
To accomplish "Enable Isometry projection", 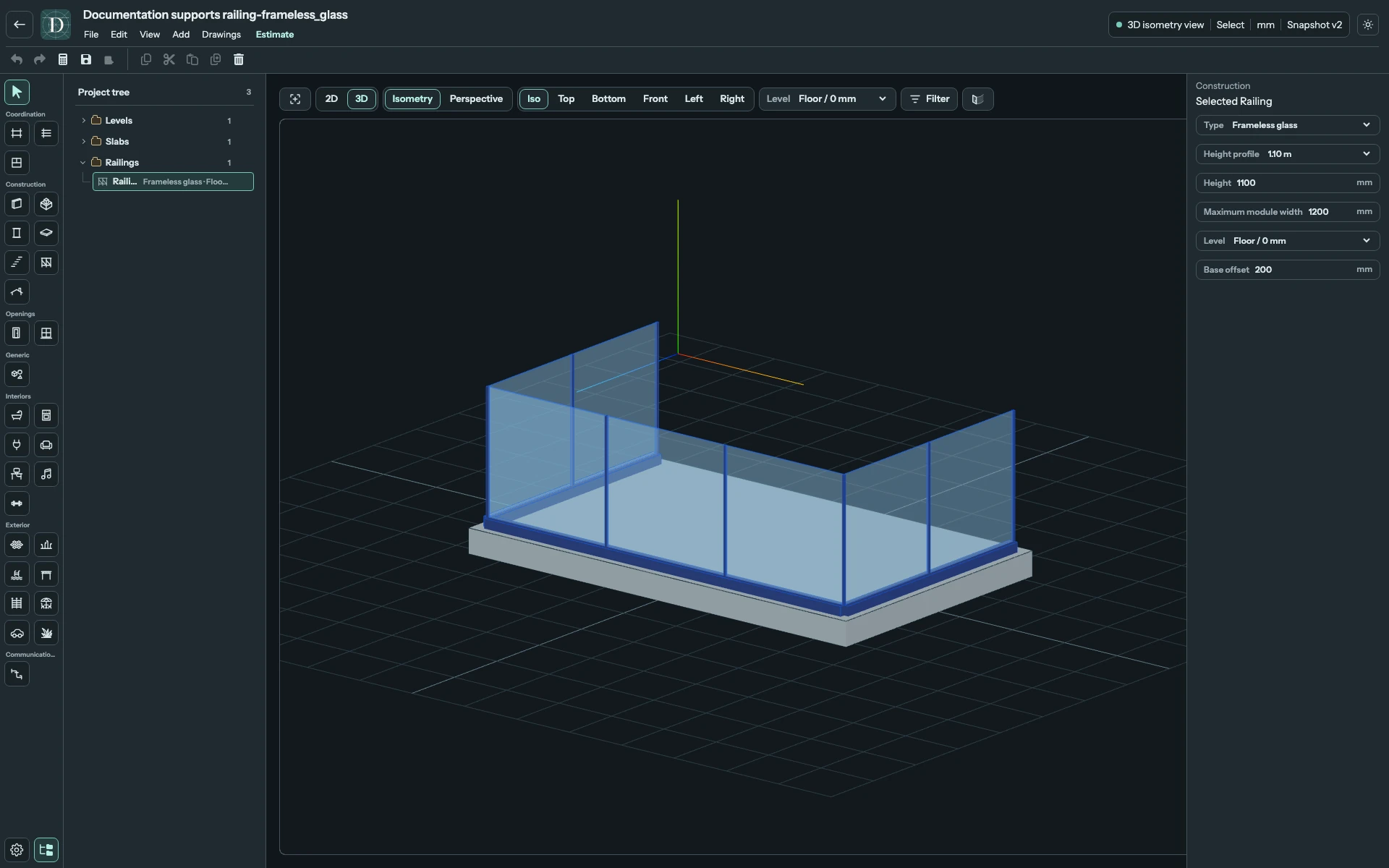I will coord(412,99).
